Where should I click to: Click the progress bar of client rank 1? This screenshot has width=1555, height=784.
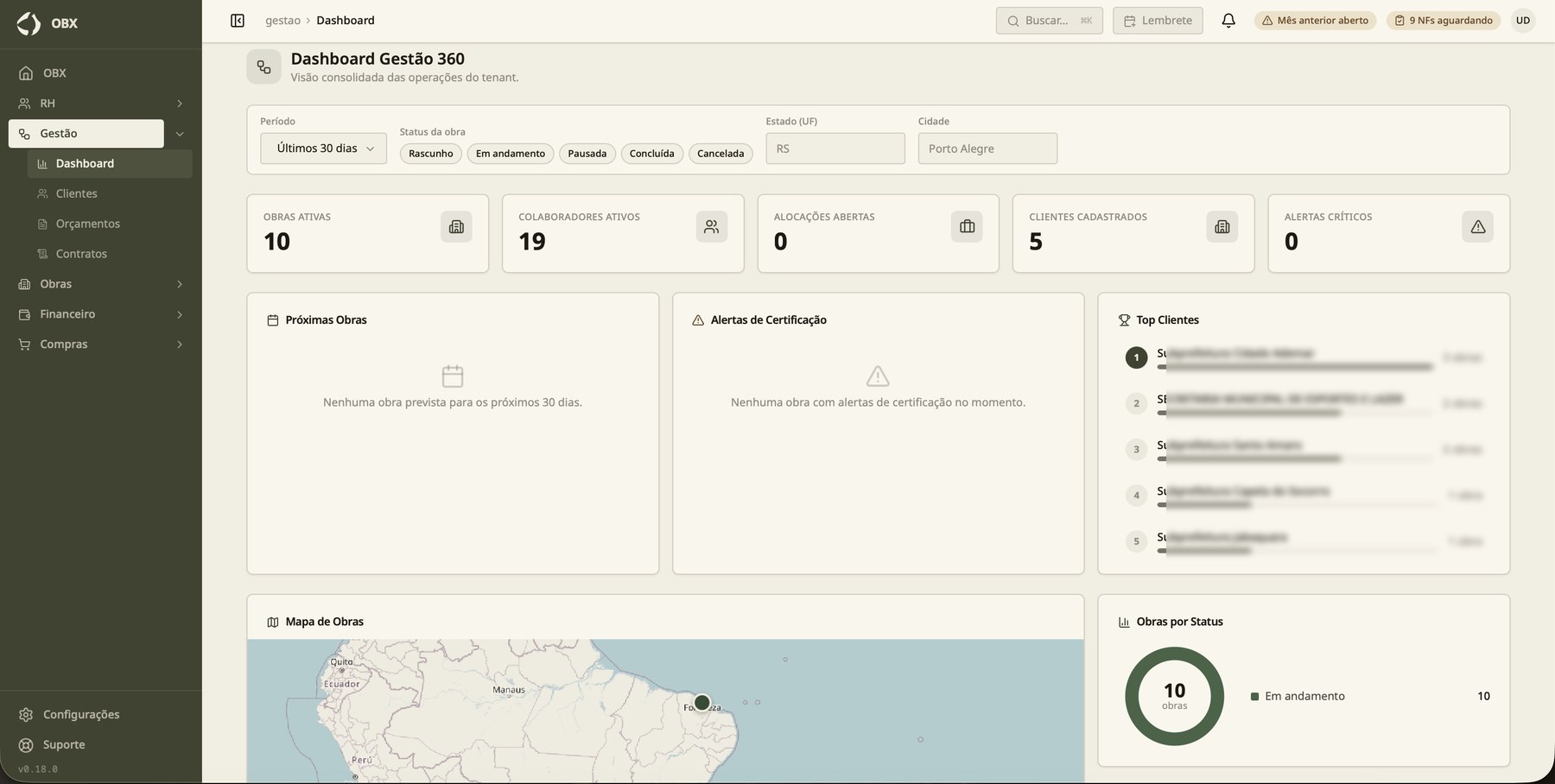1295,367
